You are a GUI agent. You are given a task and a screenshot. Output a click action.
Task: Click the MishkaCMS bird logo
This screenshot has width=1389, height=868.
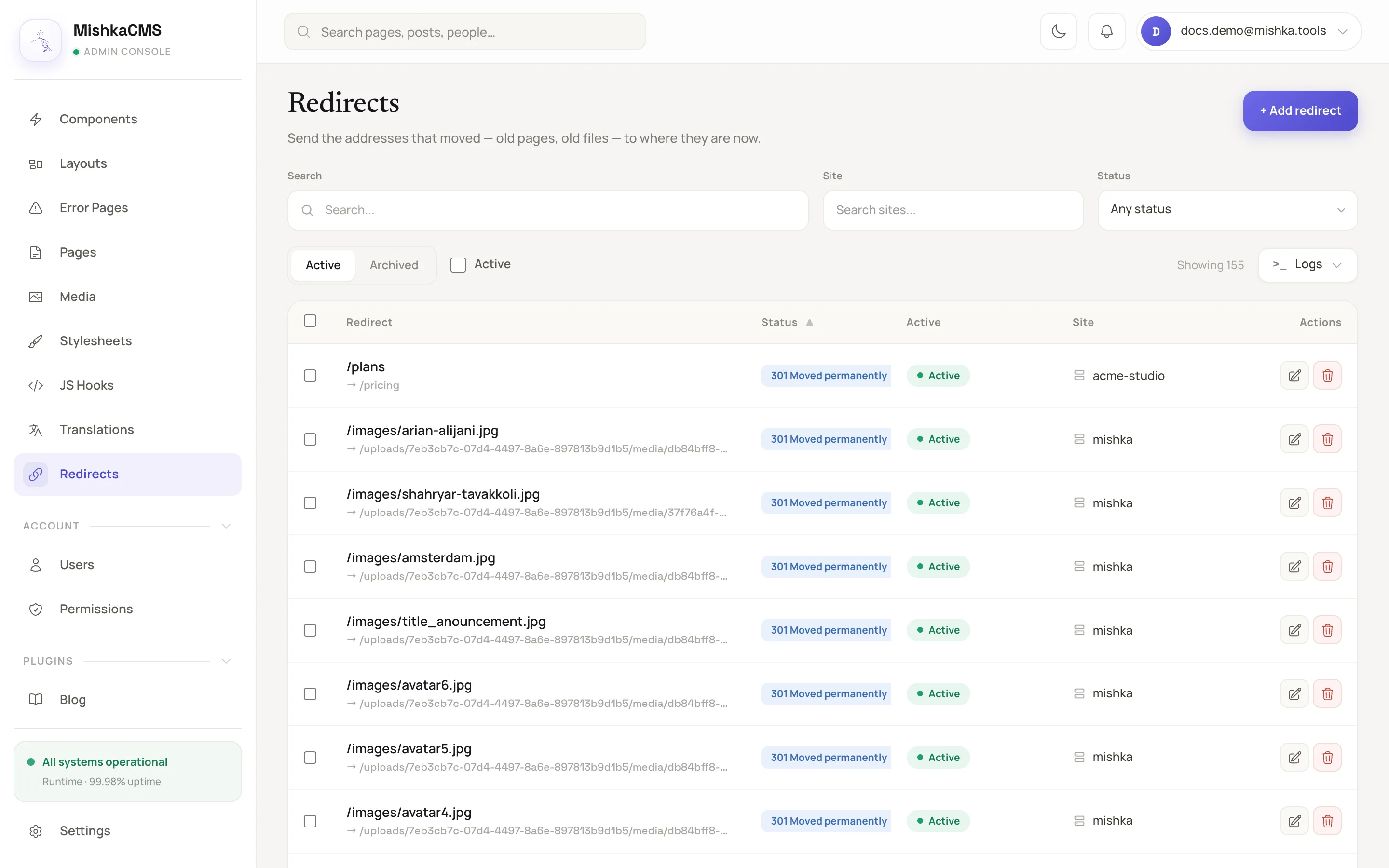[x=41, y=40]
